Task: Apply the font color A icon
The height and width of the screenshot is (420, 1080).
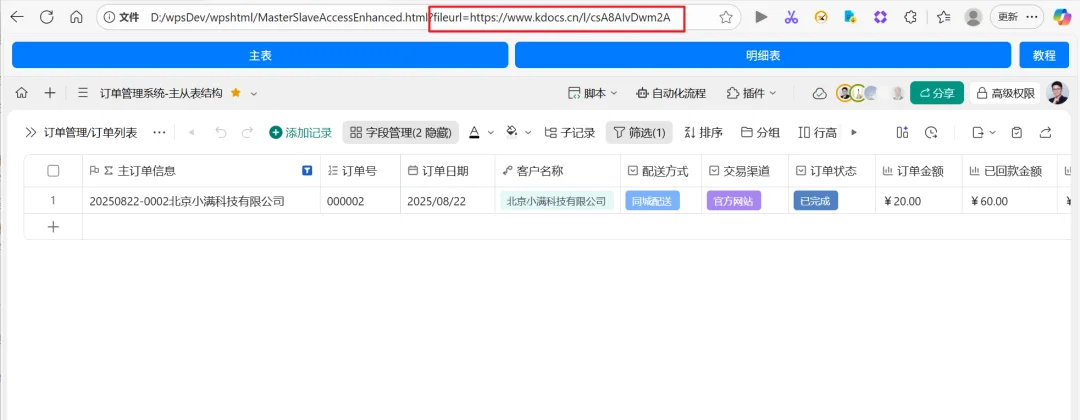Action: [474, 132]
